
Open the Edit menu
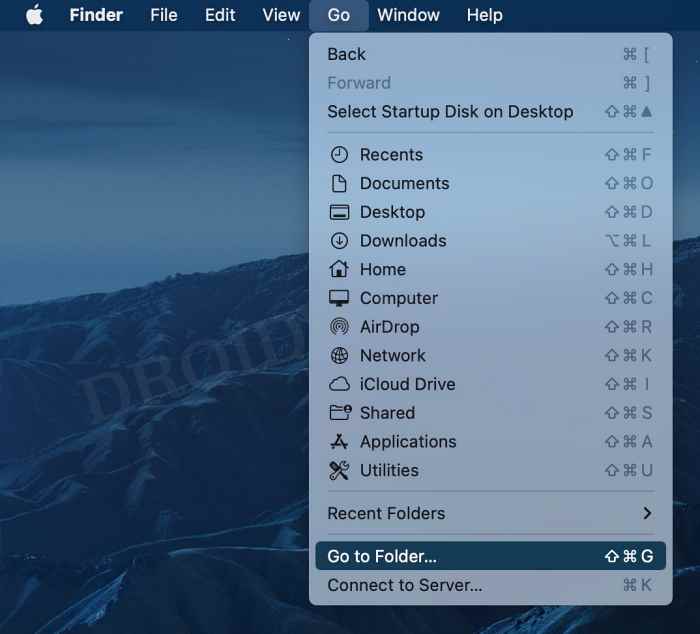point(220,15)
